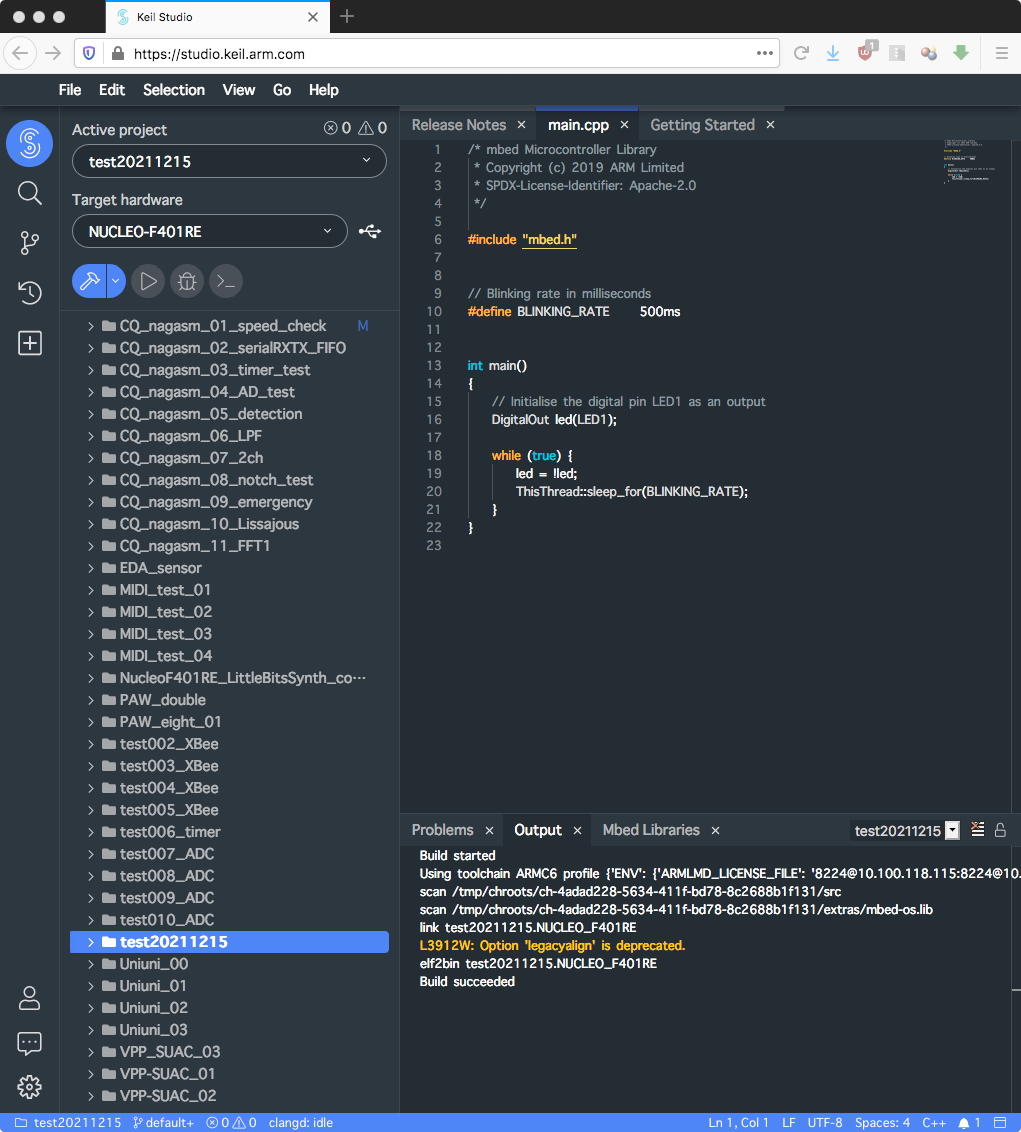The image size is (1021, 1132).
Task: Open the Go menu
Action: click(282, 90)
